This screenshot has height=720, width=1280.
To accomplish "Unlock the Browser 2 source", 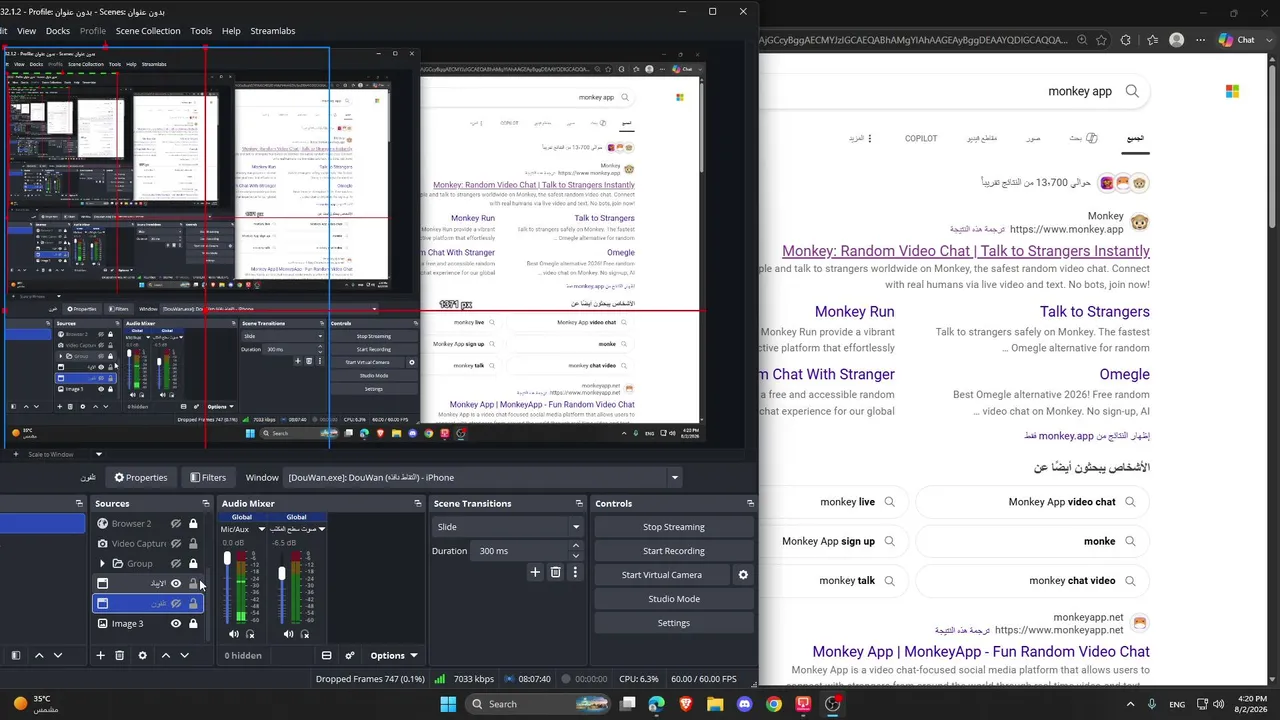I will (x=193, y=523).
